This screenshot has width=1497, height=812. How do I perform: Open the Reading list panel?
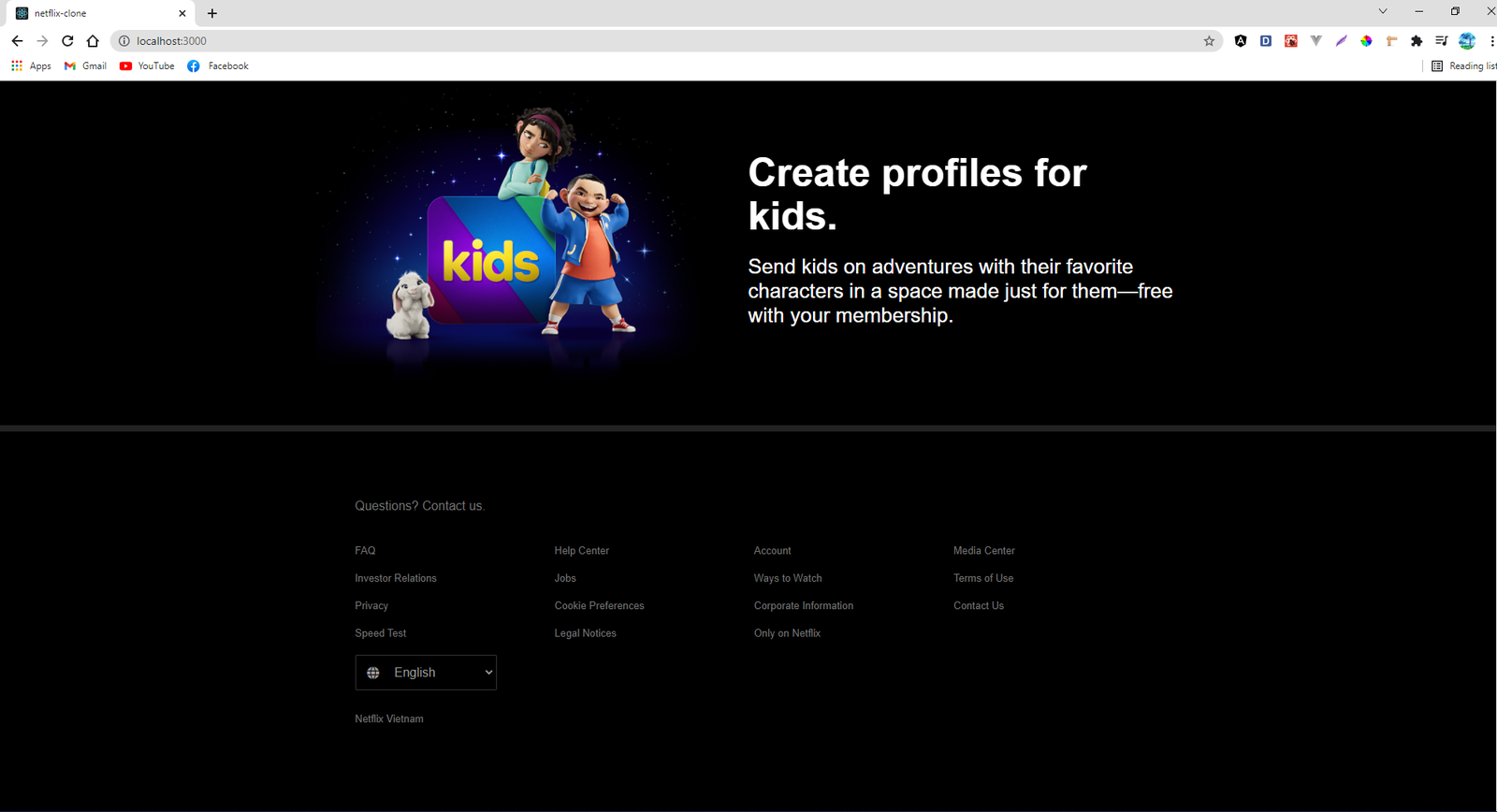(x=1463, y=66)
